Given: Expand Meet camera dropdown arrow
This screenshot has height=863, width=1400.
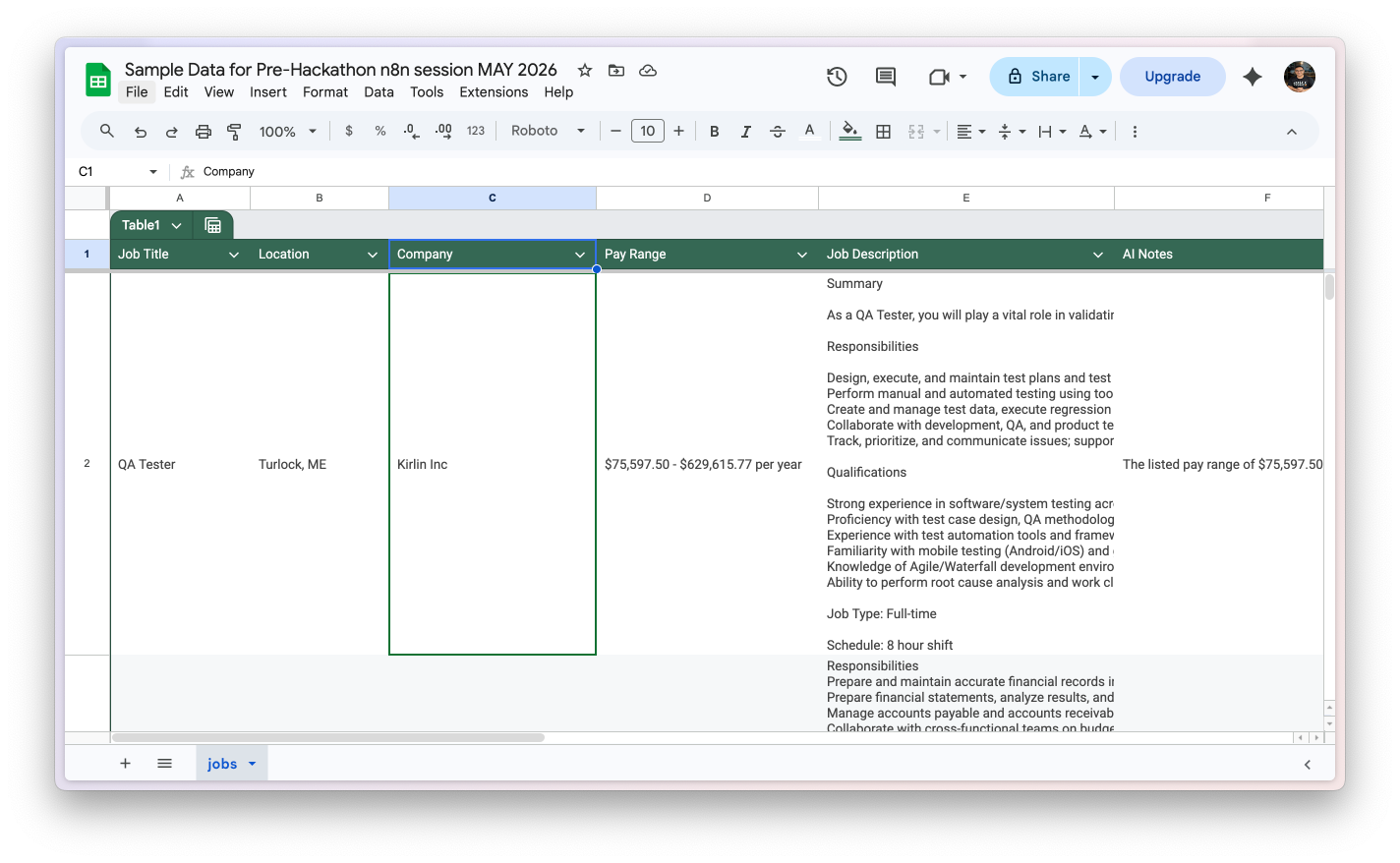Looking at the screenshot, I should (x=962, y=77).
